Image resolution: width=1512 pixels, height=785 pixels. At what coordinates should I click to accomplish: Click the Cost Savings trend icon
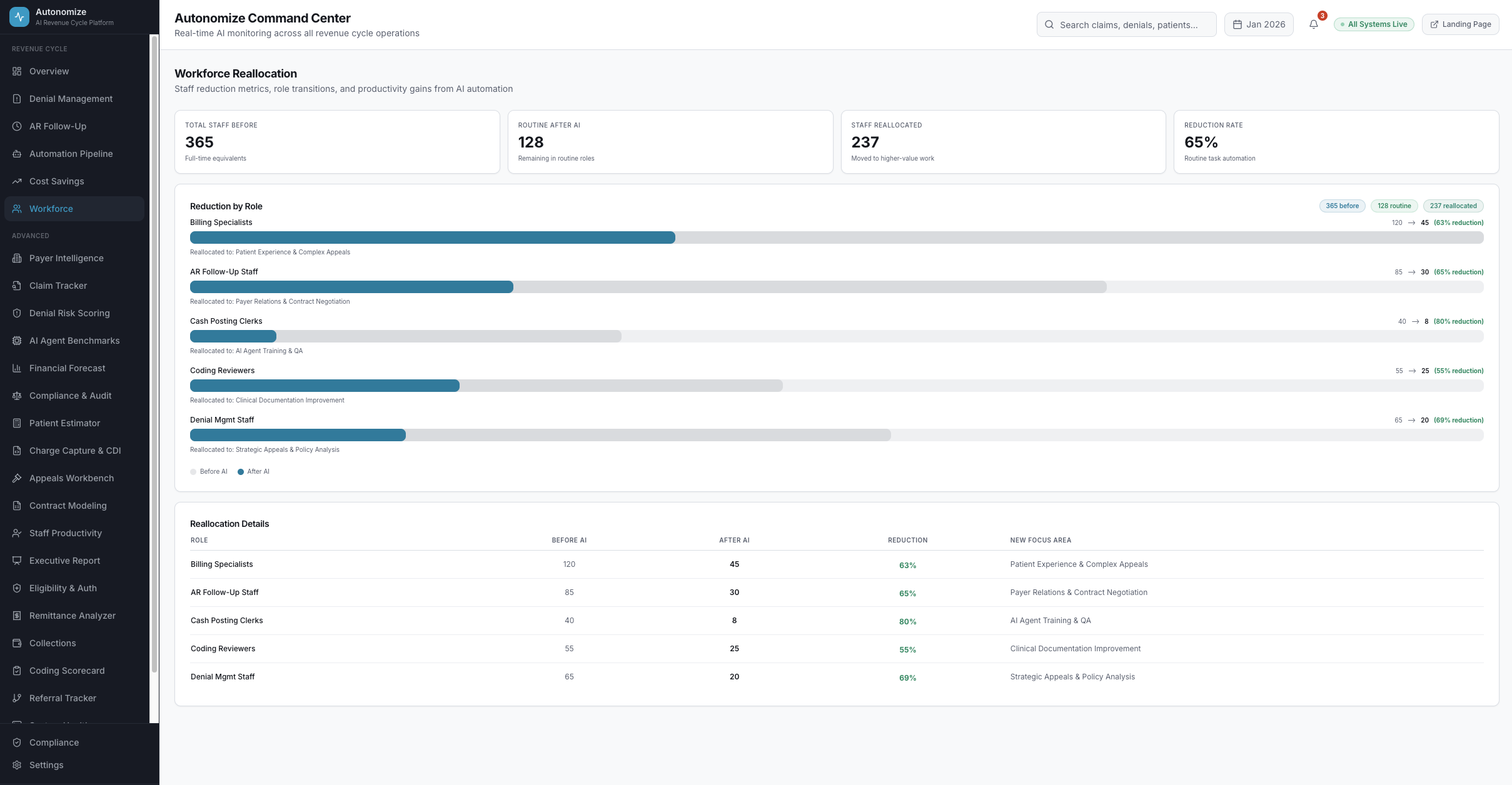(17, 181)
